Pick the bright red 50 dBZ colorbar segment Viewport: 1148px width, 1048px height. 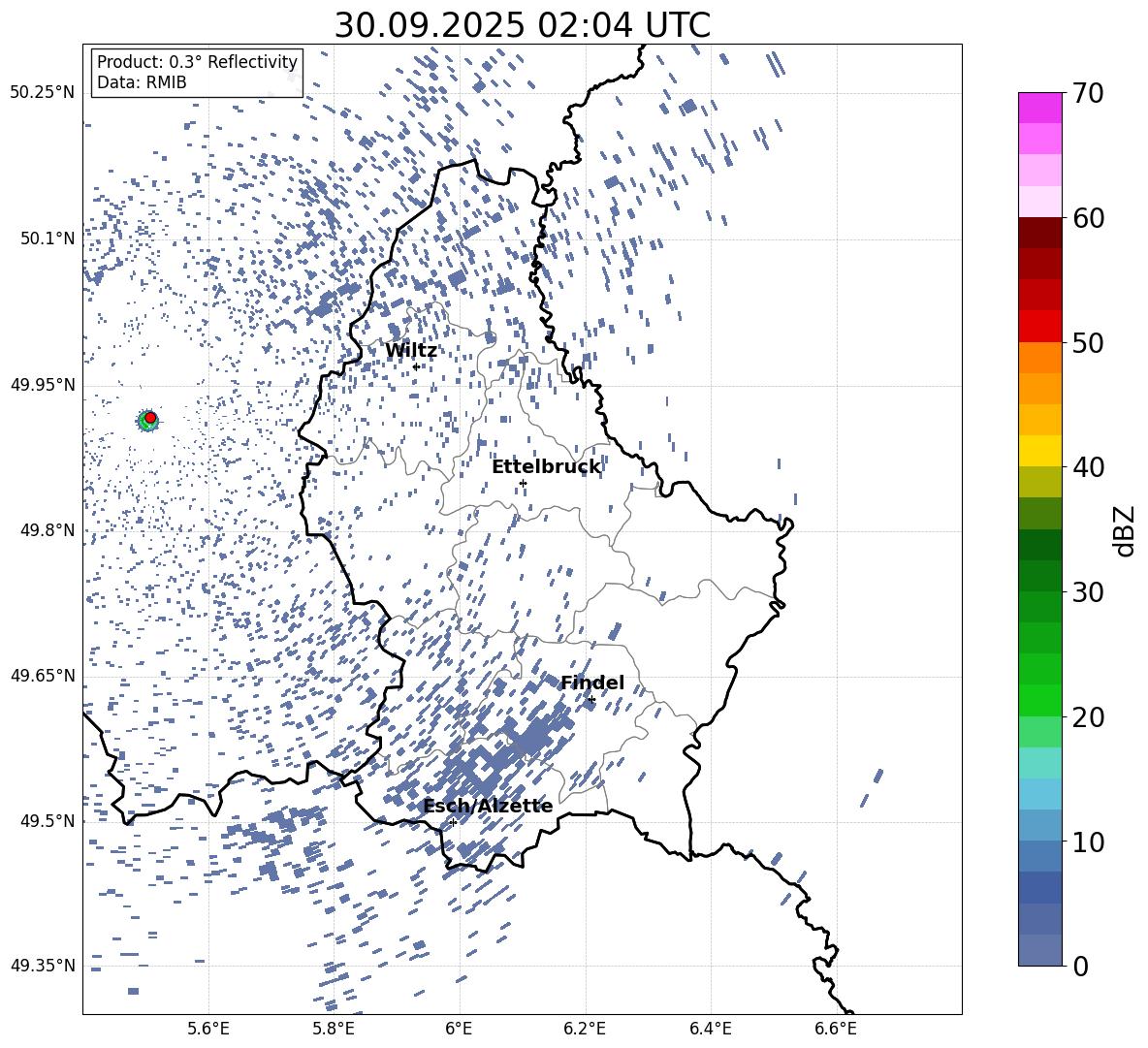(1040, 327)
